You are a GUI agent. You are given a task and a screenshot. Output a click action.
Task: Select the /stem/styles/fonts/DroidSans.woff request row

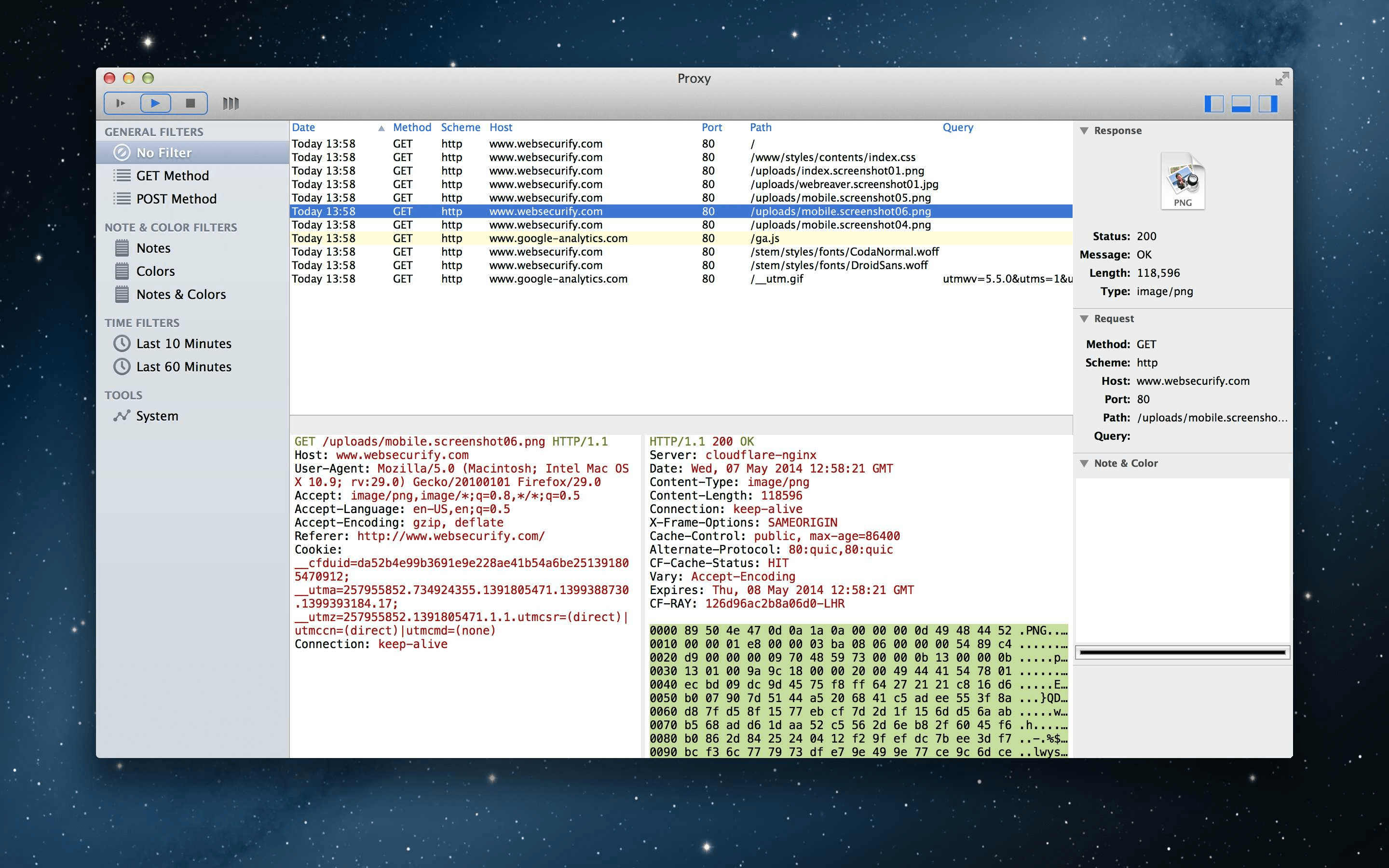click(681, 265)
